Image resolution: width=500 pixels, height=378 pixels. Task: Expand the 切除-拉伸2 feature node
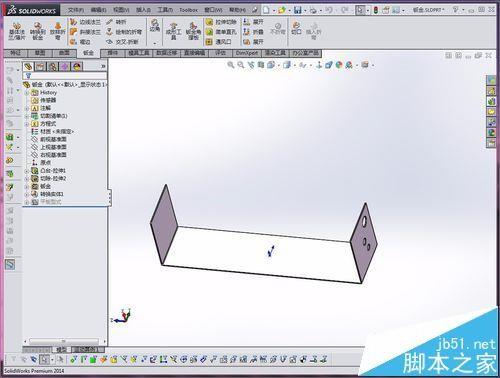click(x=27, y=179)
